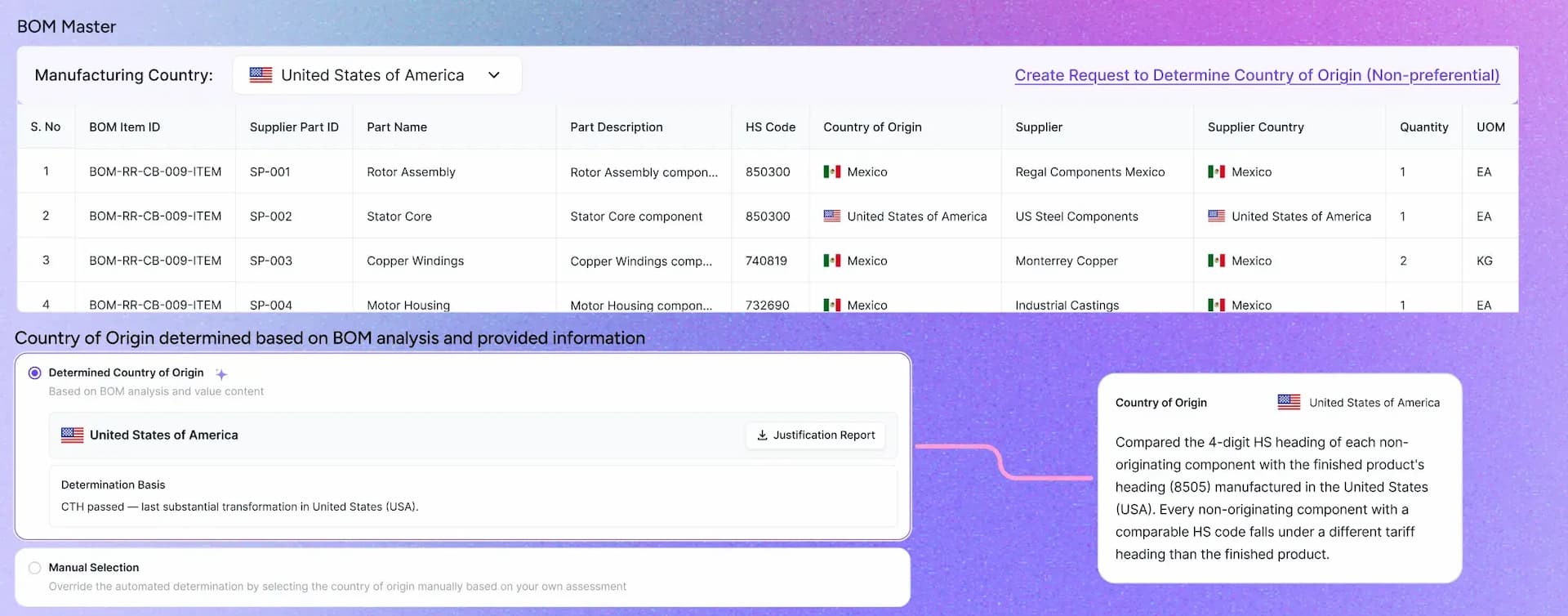Click the Motor Housing part name
Screen dimensions: 1568x616
pos(408,305)
